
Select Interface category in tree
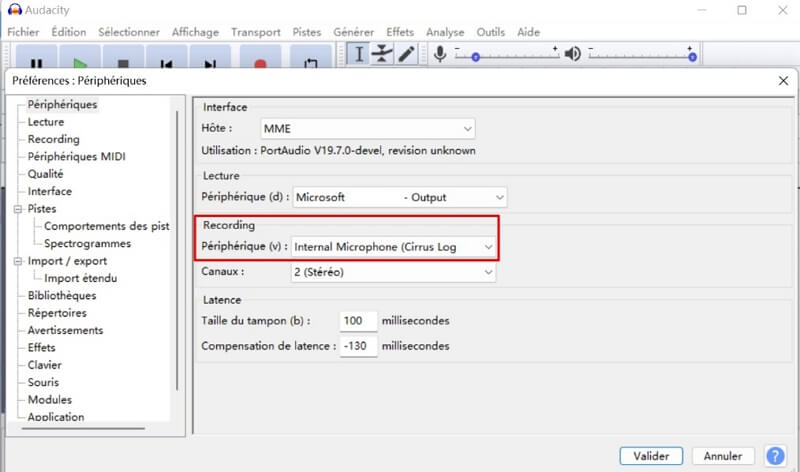point(49,191)
